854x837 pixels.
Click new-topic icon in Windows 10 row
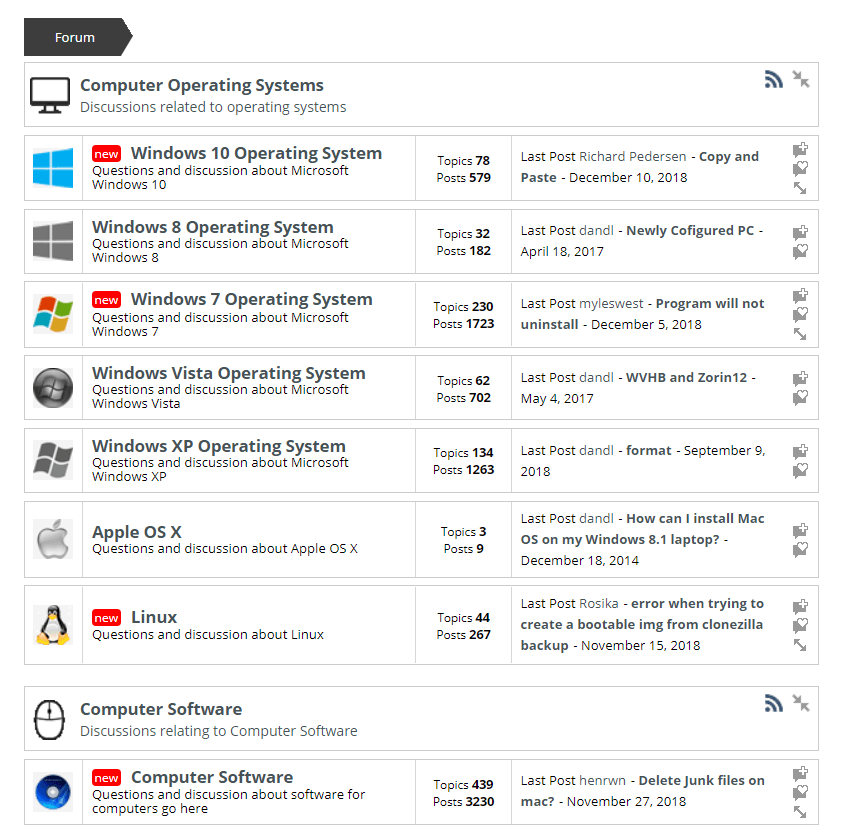[x=800, y=149]
